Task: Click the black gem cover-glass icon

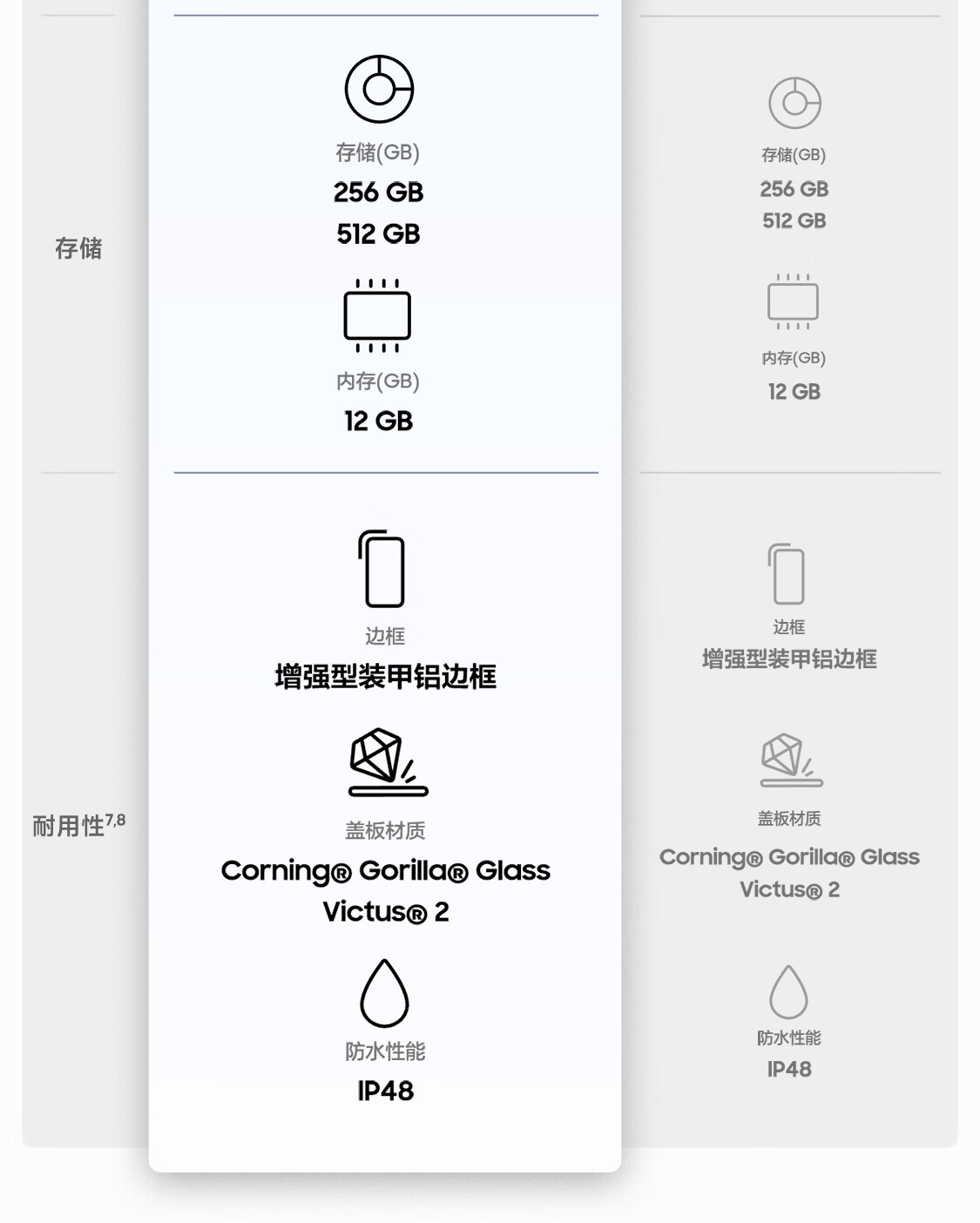Action: (387, 762)
